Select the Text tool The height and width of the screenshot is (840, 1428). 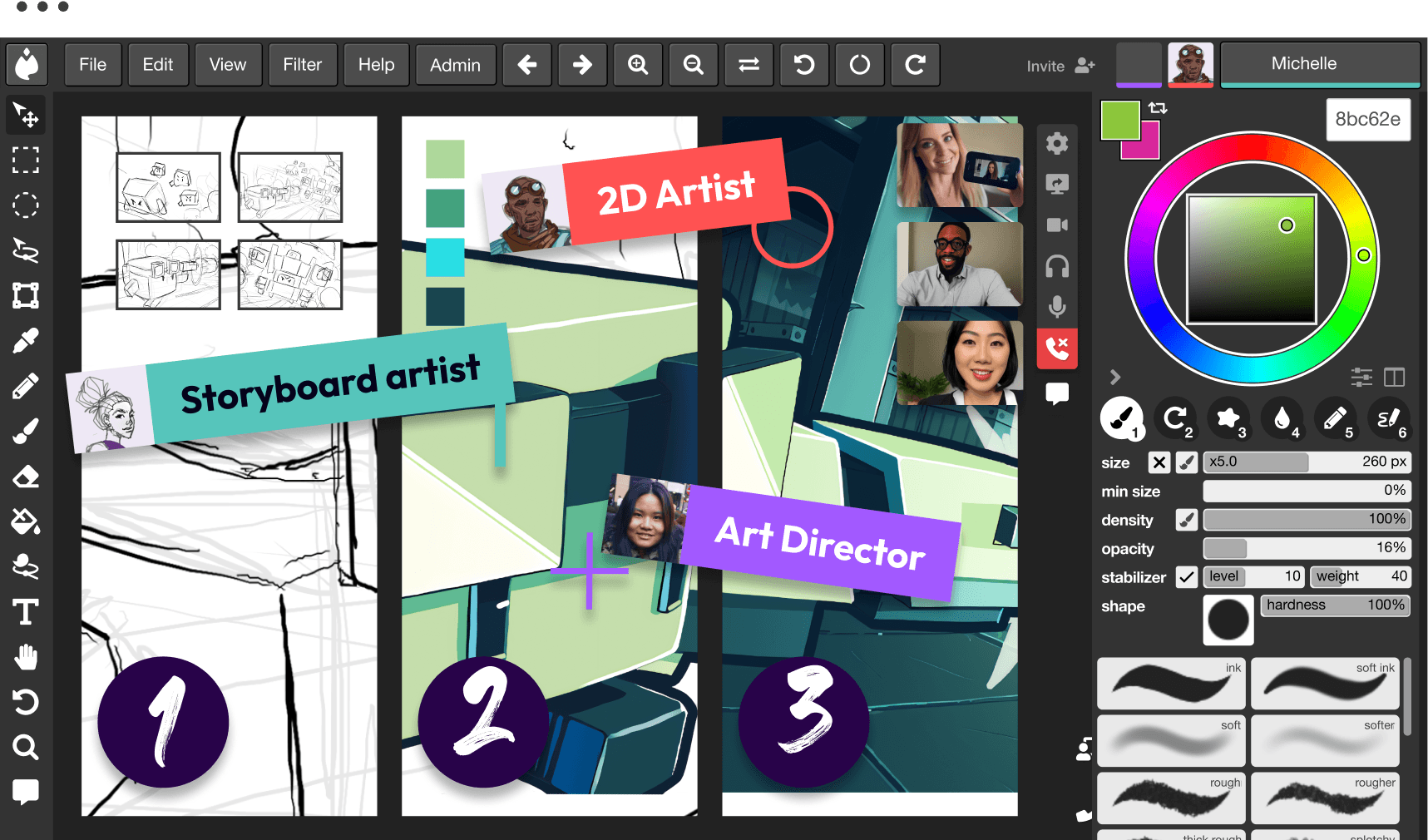[26, 612]
